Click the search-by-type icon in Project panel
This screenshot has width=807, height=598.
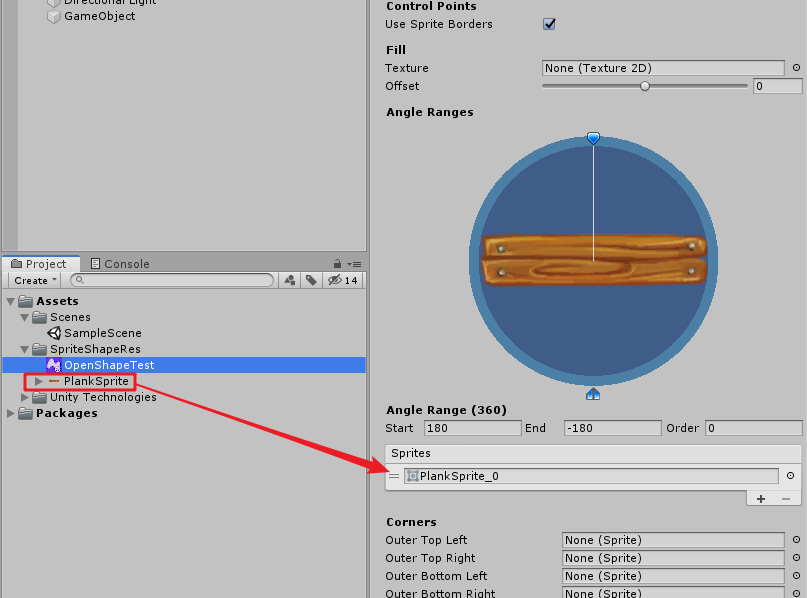(x=291, y=280)
